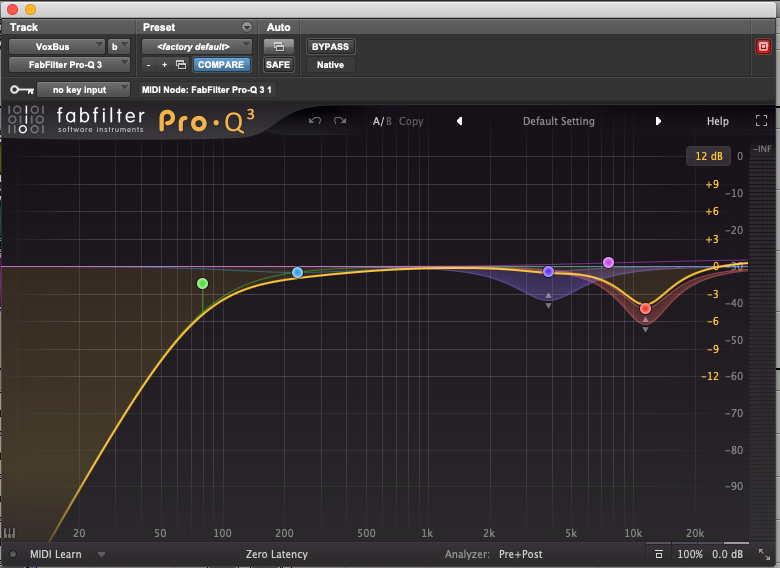This screenshot has width=780, height=568.
Task: Select previous preset minus button
Action: (x=148, y=65)
